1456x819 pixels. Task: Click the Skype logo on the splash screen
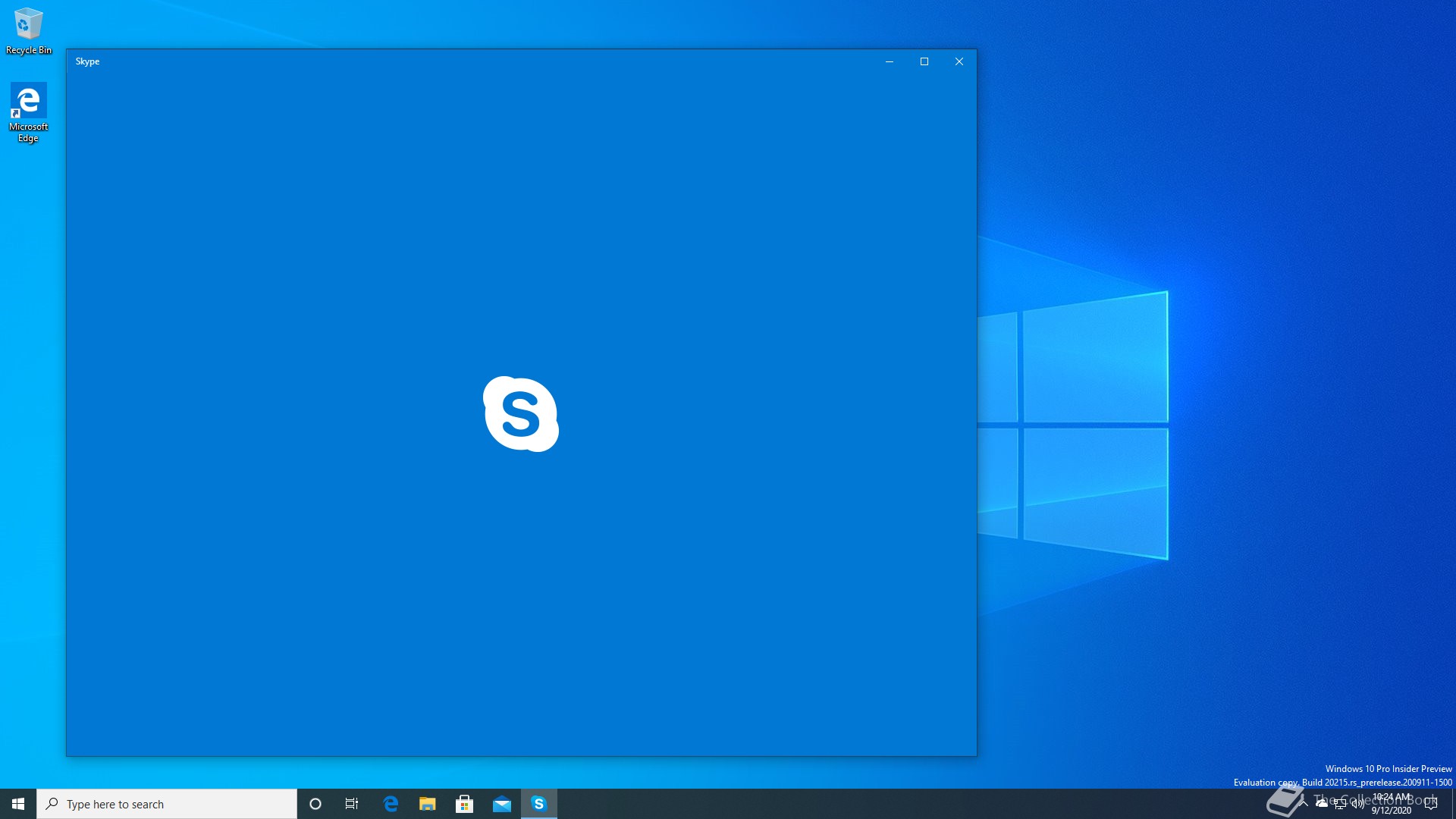point(521,414)
